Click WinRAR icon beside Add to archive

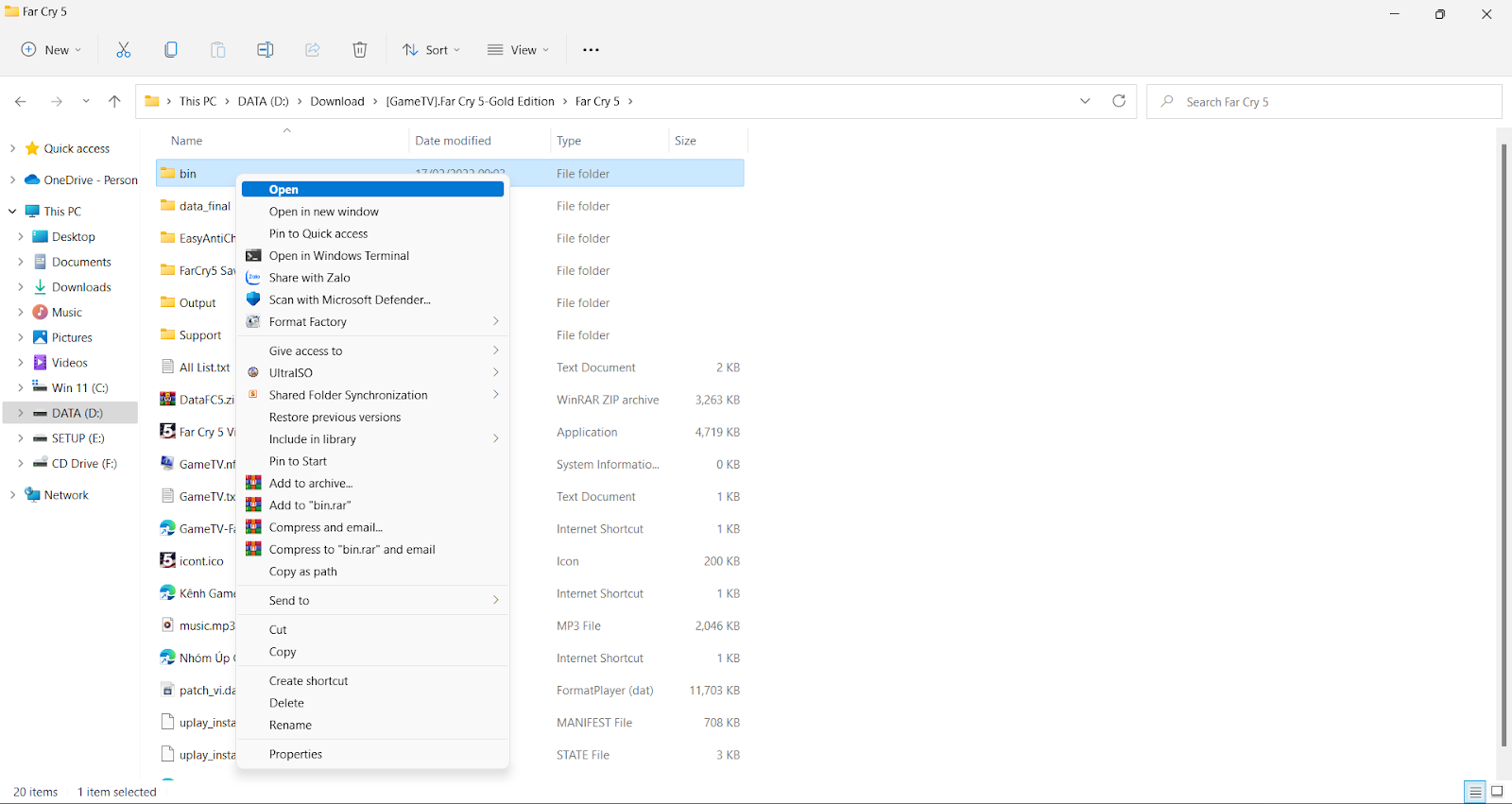coord(253,483)
